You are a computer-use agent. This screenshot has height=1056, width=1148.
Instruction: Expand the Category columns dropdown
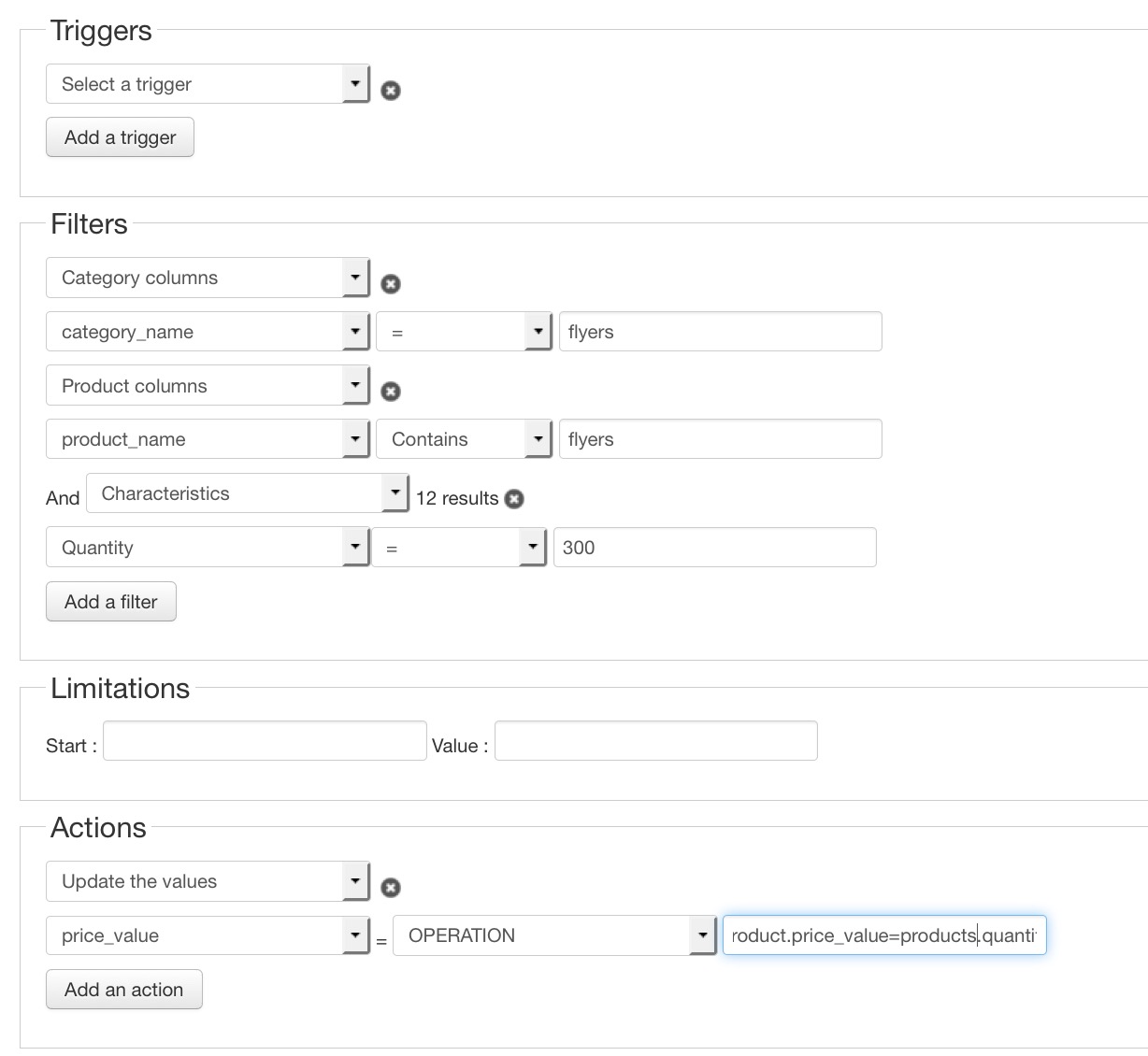pyautogui.click(x=208, y=278)
